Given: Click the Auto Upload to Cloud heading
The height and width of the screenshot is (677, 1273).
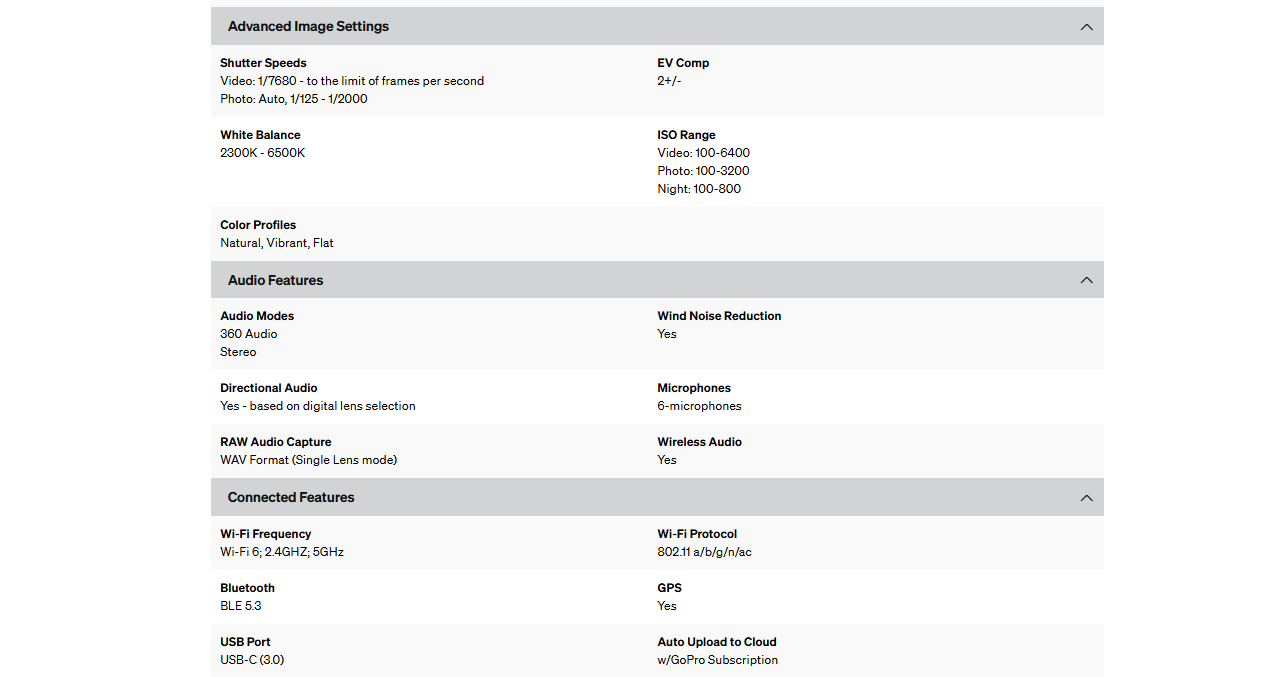Looking at the screenshot, I should coord(716,642).
